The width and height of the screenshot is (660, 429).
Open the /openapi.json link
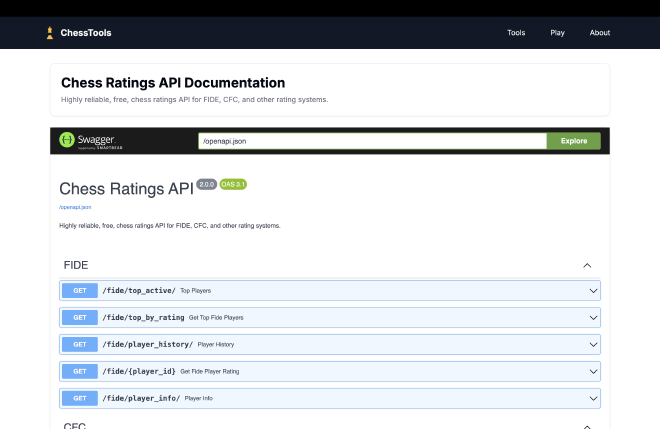pyautogui.click(x=75, y=207)
